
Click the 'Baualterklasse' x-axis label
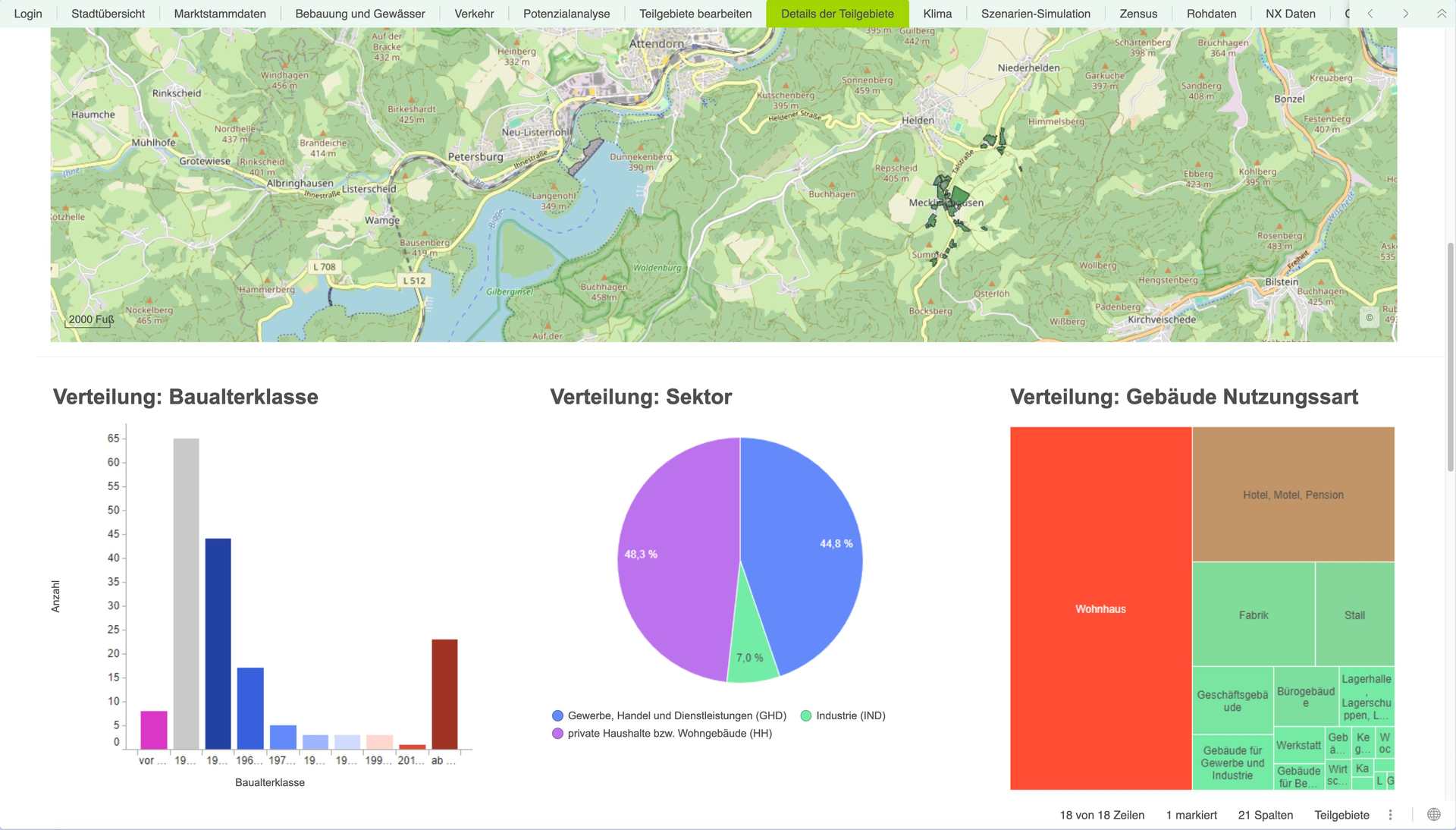[x=270, y=782]
